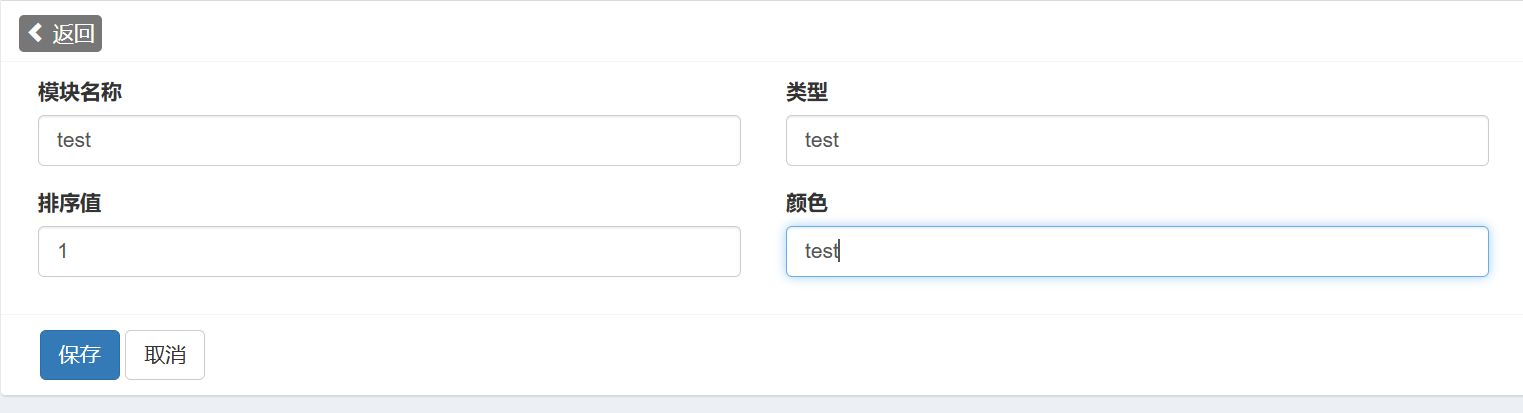1523x413 pixels.
Task: Click the text "test" inside 颜色 field
Action: [x=822, y=251]
